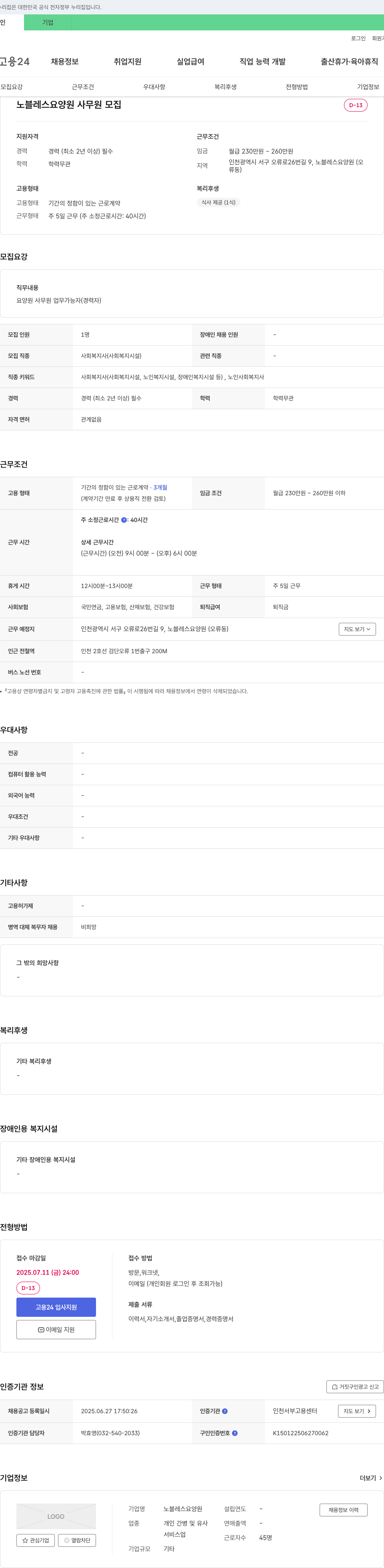Click the D-13 badge near job title
Screen dimensions: 384x1568
coord(356,105)
